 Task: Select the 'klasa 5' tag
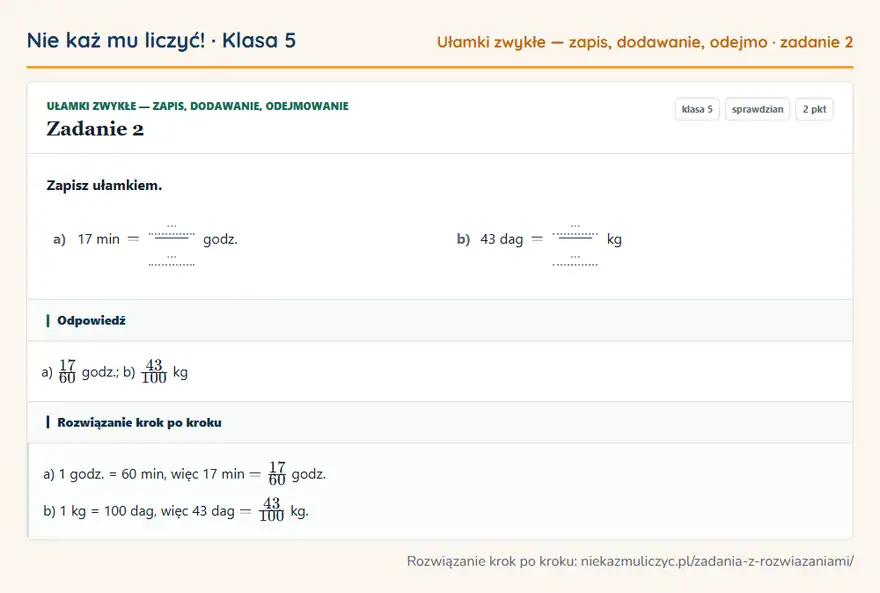[697, 109]
